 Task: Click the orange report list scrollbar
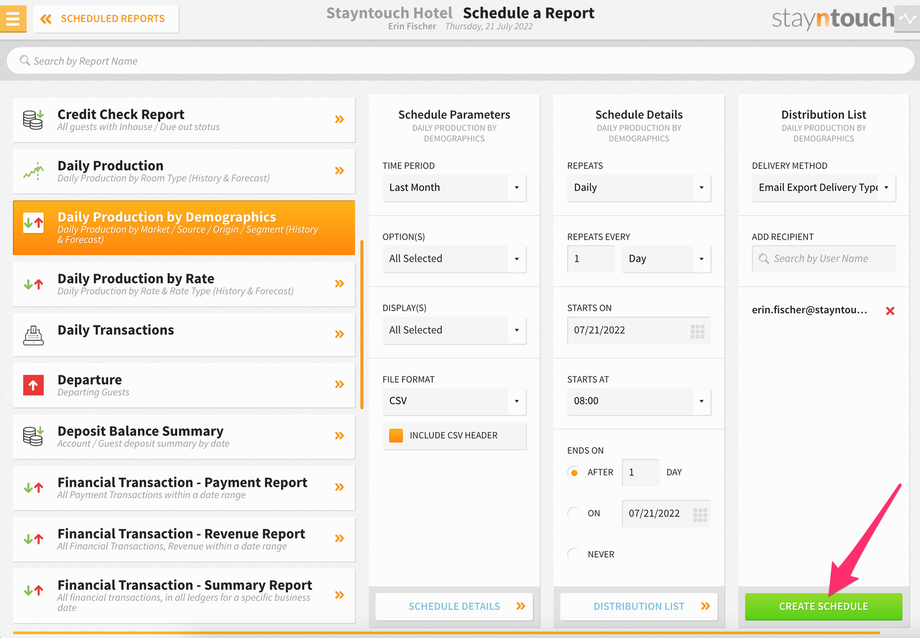tap(361, 324)
